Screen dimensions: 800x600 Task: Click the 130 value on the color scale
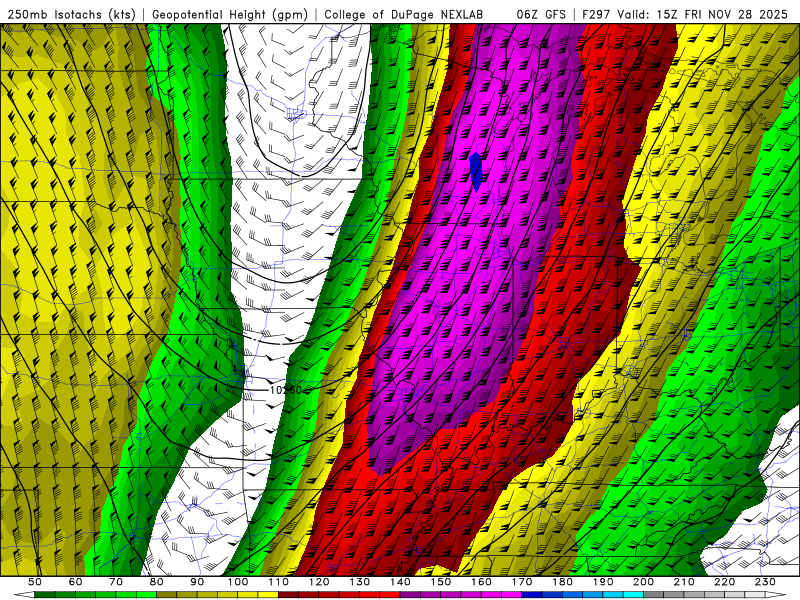359,582
